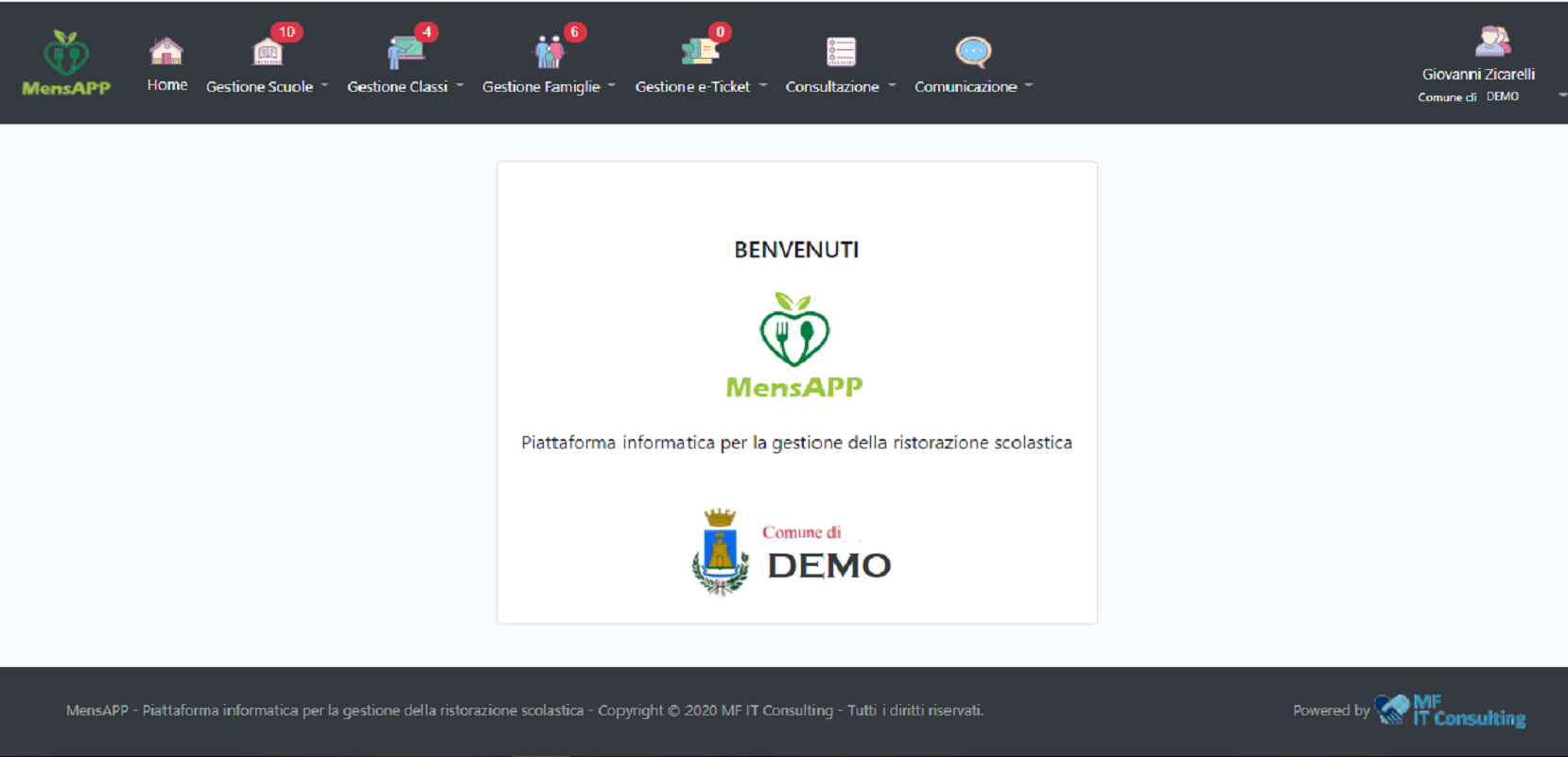
Task: Click the red Comune di text in the card
Action: pyautogui.click(x=802, y=533)
